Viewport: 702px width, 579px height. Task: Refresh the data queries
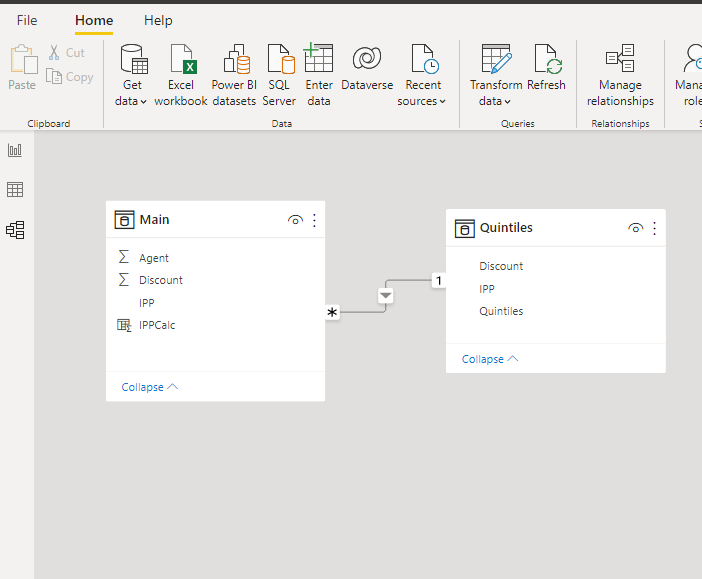pos(547,67)
